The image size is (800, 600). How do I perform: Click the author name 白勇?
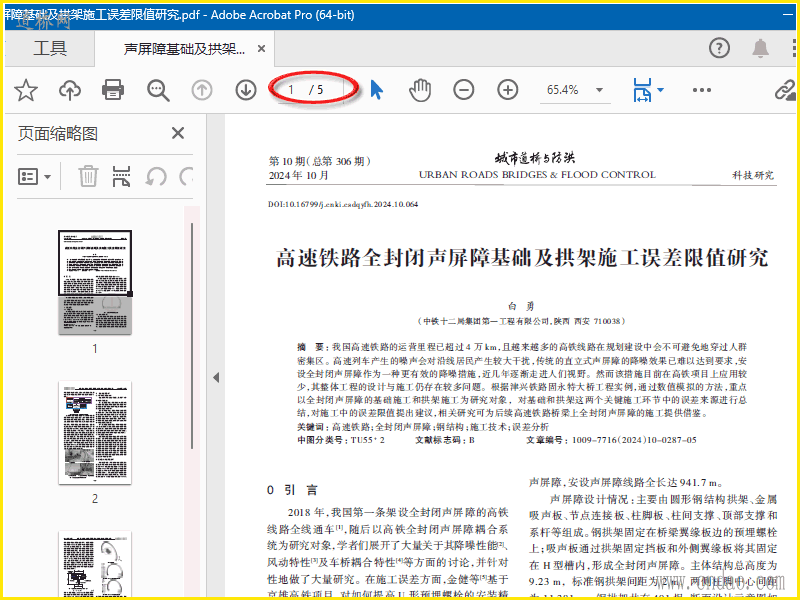click(521, 306)
